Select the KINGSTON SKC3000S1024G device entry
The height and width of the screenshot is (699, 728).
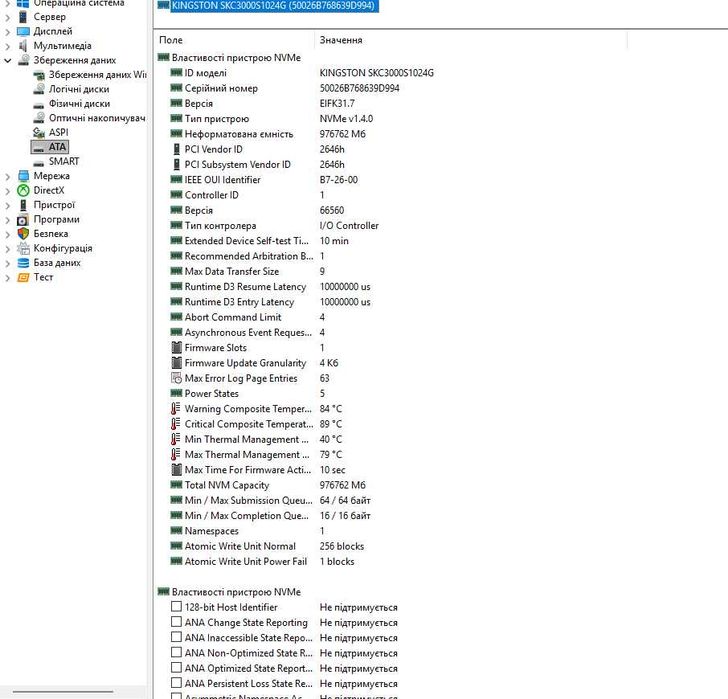pos(267,6)
